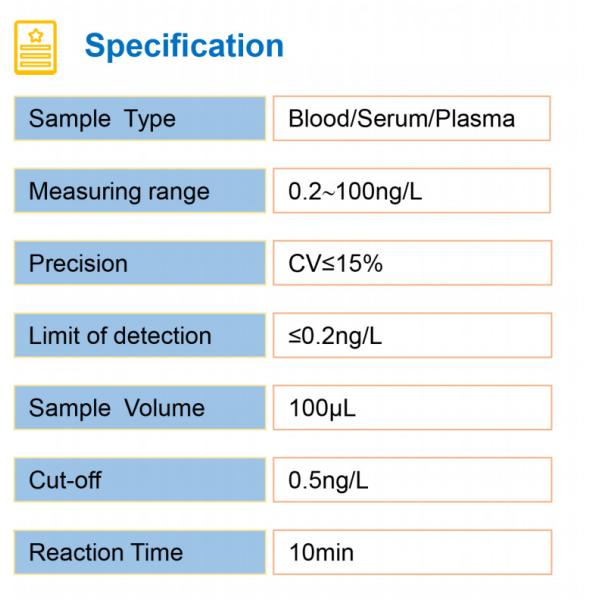600x600 pixels.
Task: Click the word Plasma in Sample Type value
Action: point(473,119)
